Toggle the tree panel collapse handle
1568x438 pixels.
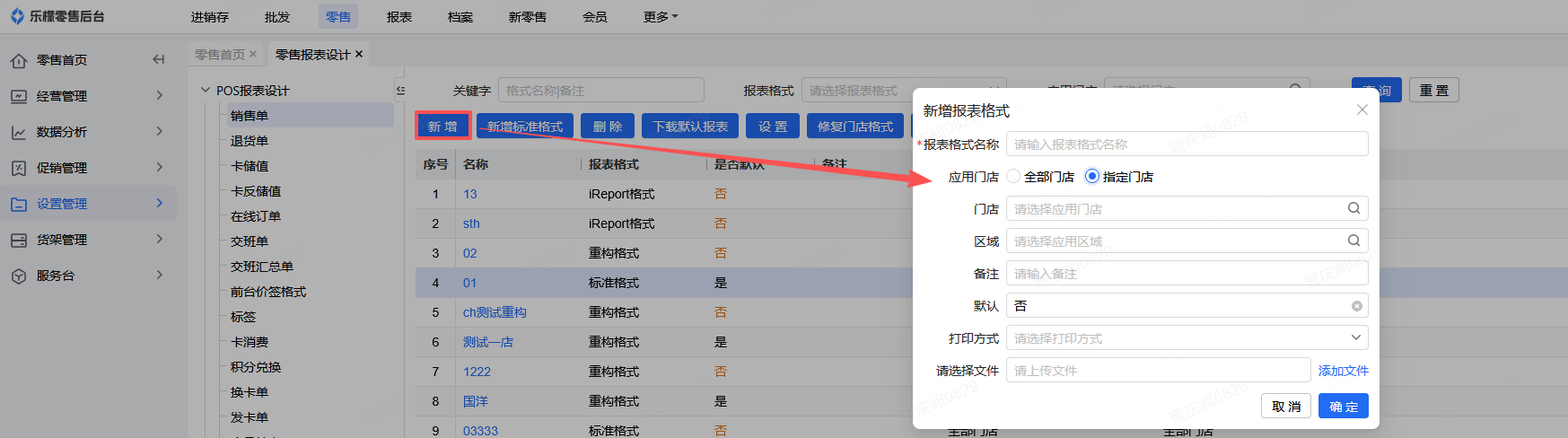pos(400,90)
